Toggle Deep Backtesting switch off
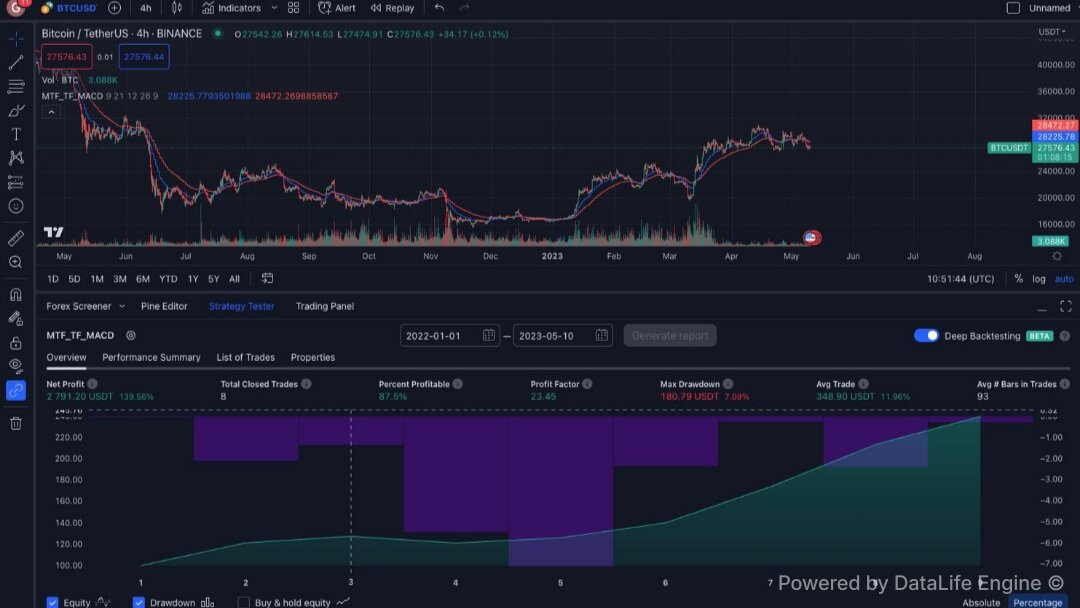Screen dimensions: 1080x608 click(x=926, y=335)
